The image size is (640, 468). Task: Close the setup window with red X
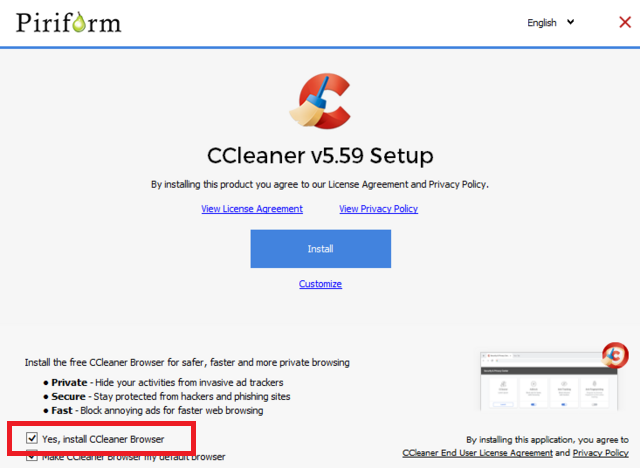(625, 22)
